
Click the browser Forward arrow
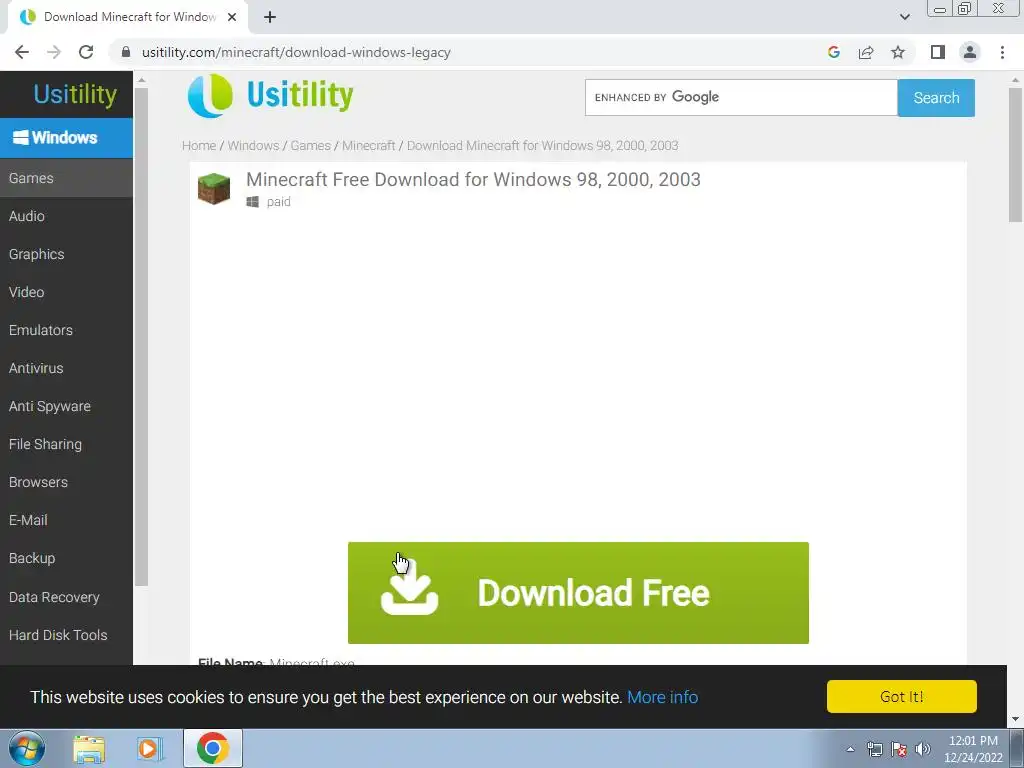[54, 52]
